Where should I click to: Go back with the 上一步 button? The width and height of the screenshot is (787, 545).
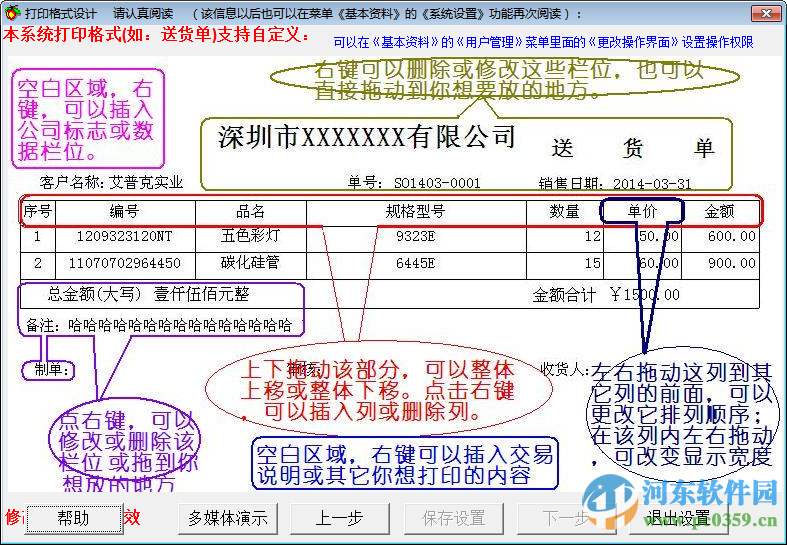tap(340, 518)
